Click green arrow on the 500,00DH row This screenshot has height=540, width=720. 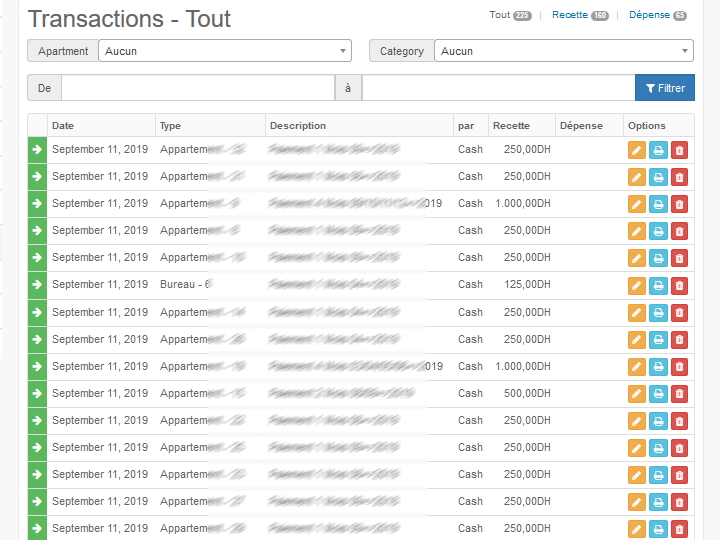[x=37, y=393]
